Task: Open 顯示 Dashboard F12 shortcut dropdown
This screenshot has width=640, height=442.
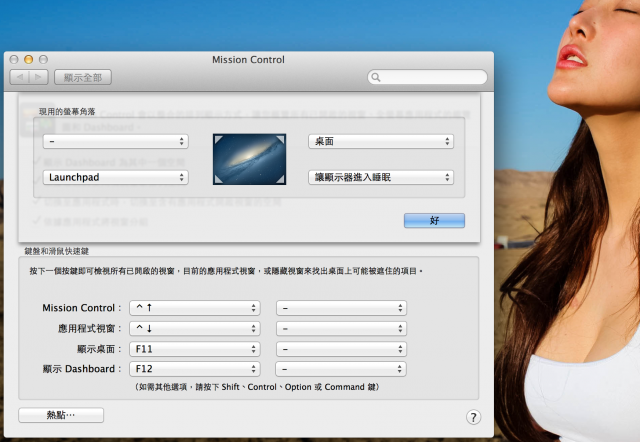Action: pyautogui.click(x=195, y=369)
